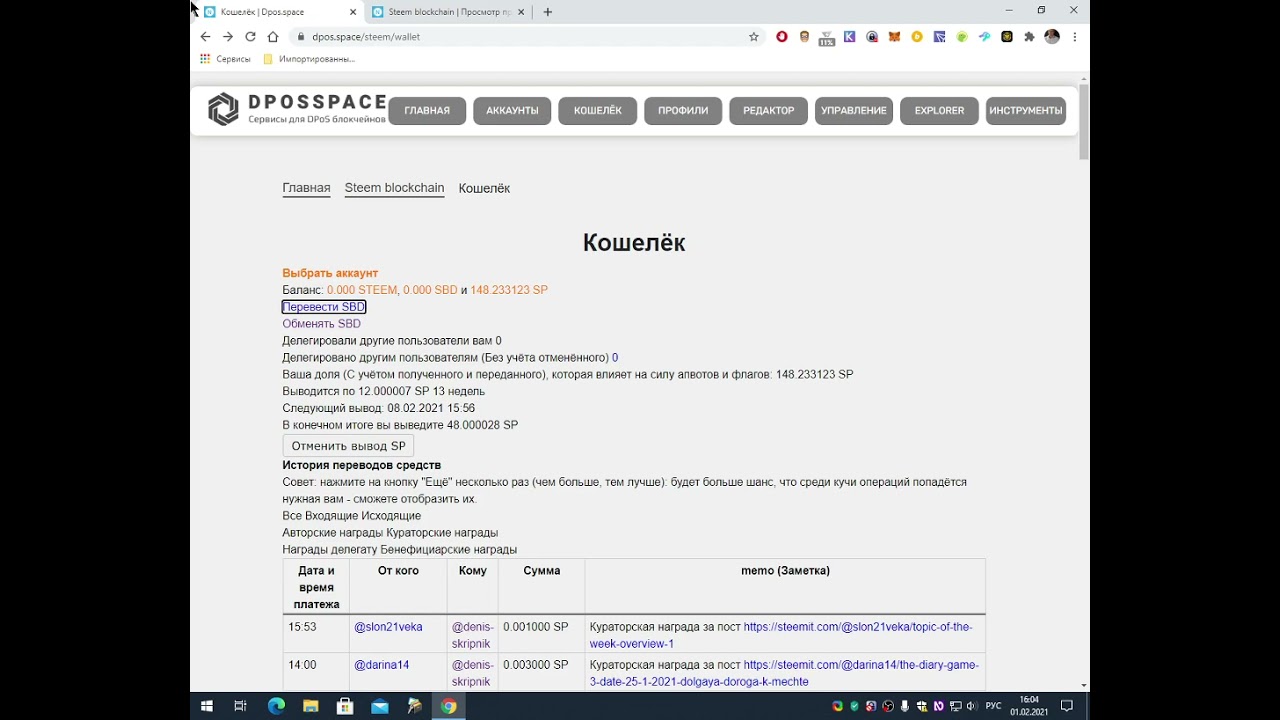Go forward using browser forward arrow
Viewport: 1280px width, 720px height.
click(x=228, y=37)
